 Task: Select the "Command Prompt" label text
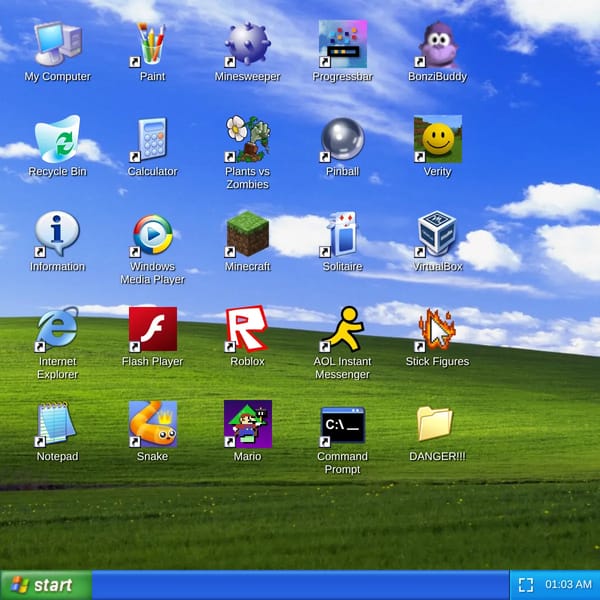coord(342,463)
